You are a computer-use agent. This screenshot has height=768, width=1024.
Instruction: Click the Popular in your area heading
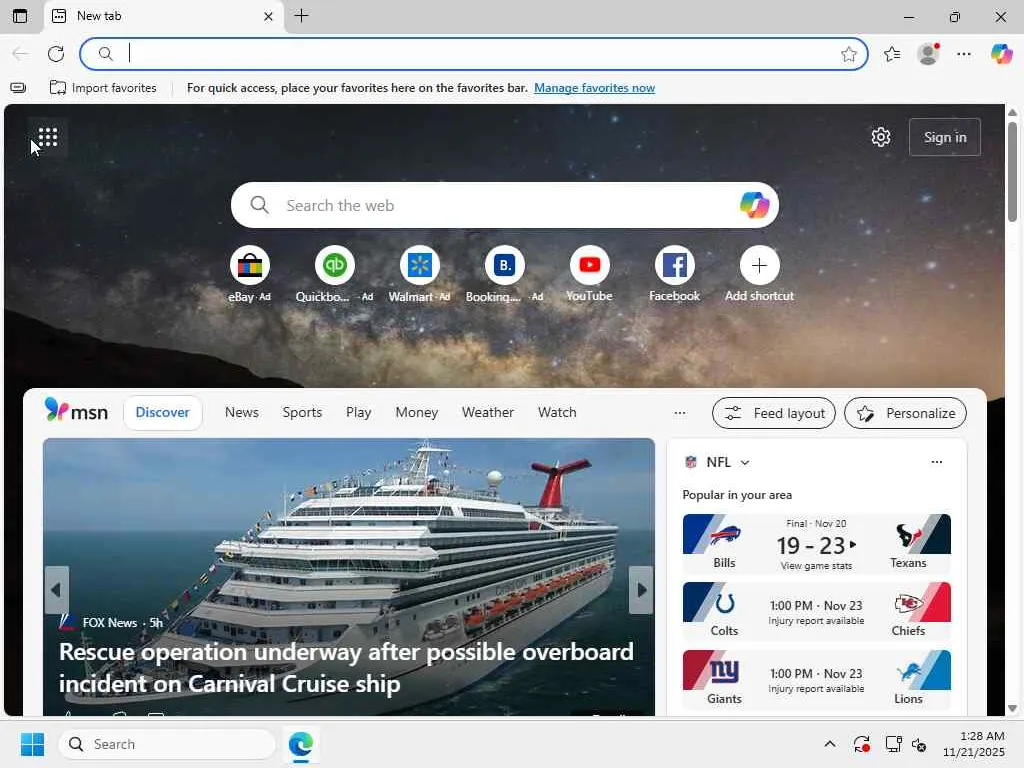tap(737, 495)
